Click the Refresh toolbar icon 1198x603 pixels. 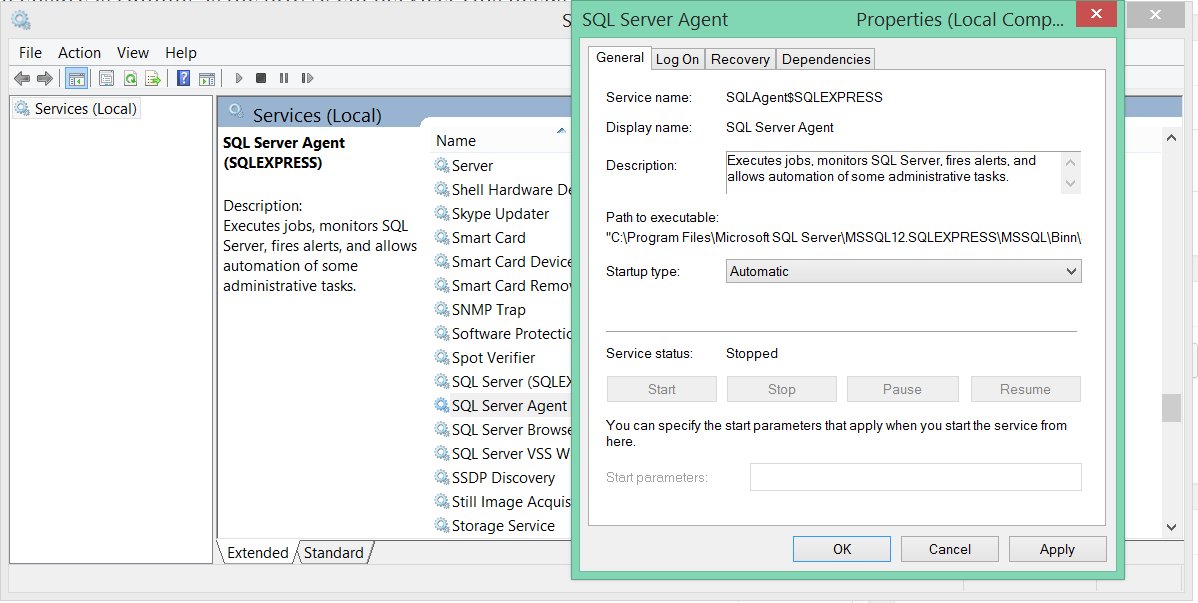click(x=131, y=78)
